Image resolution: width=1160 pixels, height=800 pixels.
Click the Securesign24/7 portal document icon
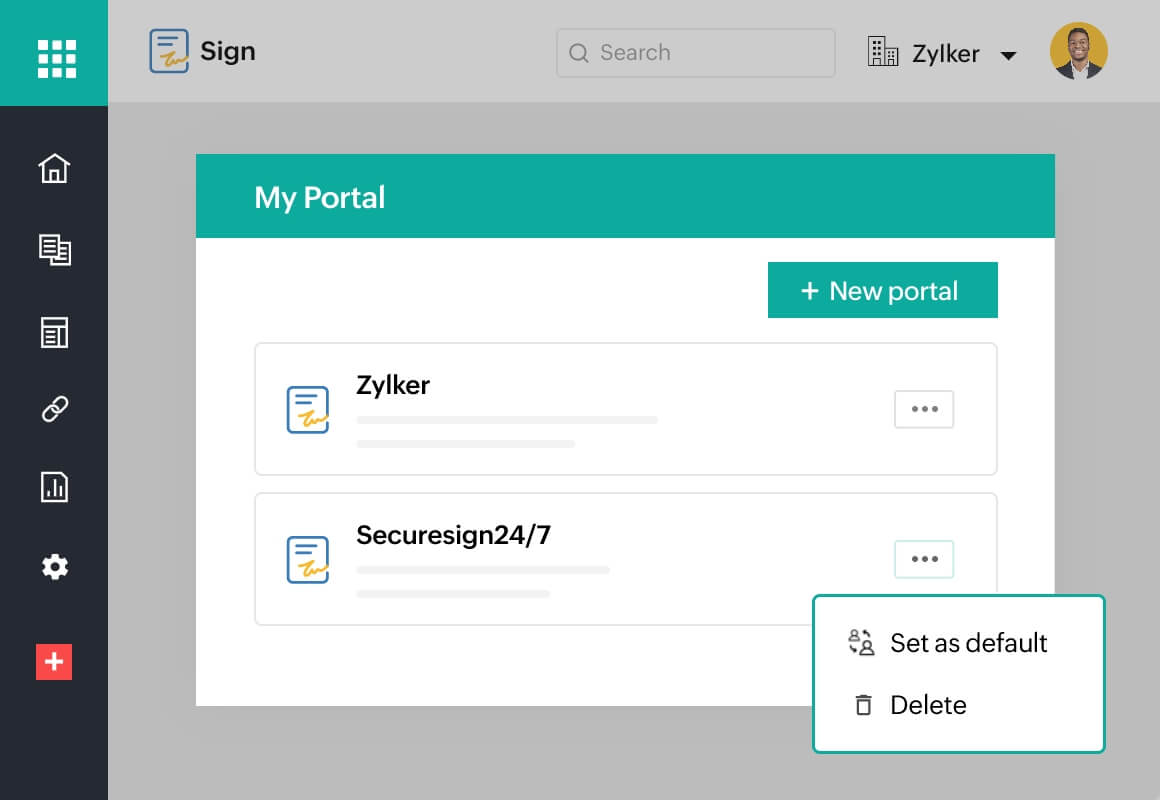click(x=307, y=559)
